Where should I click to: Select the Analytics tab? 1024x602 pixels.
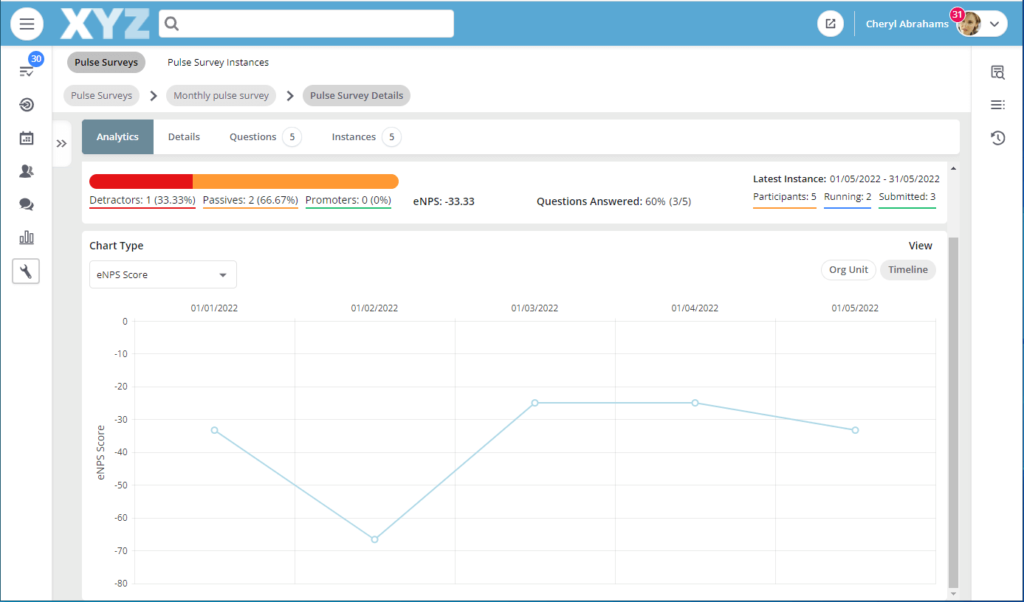[118, 136]
